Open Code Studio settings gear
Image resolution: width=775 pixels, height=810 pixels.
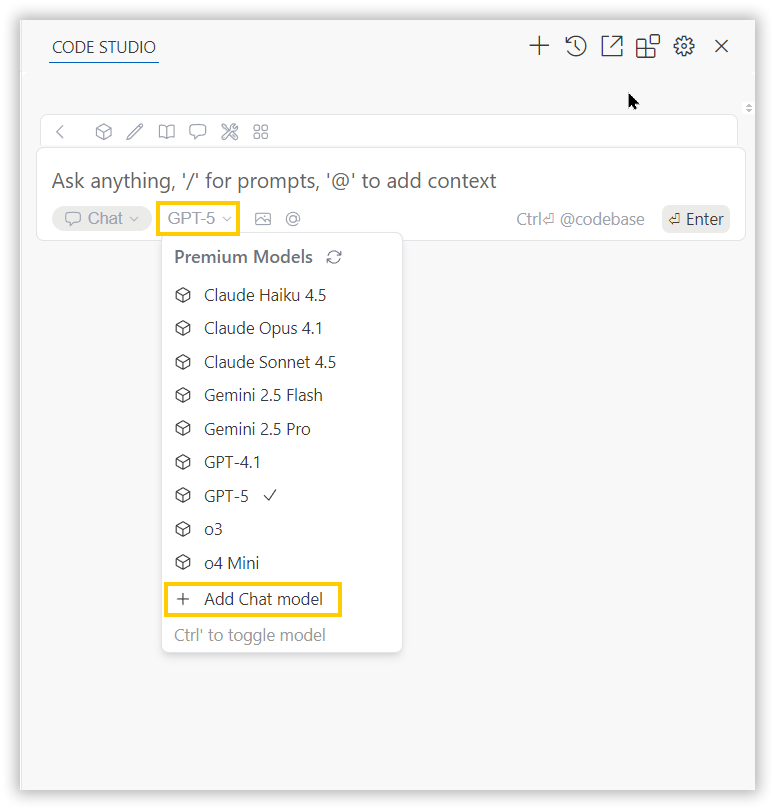[x=684, y=46]
